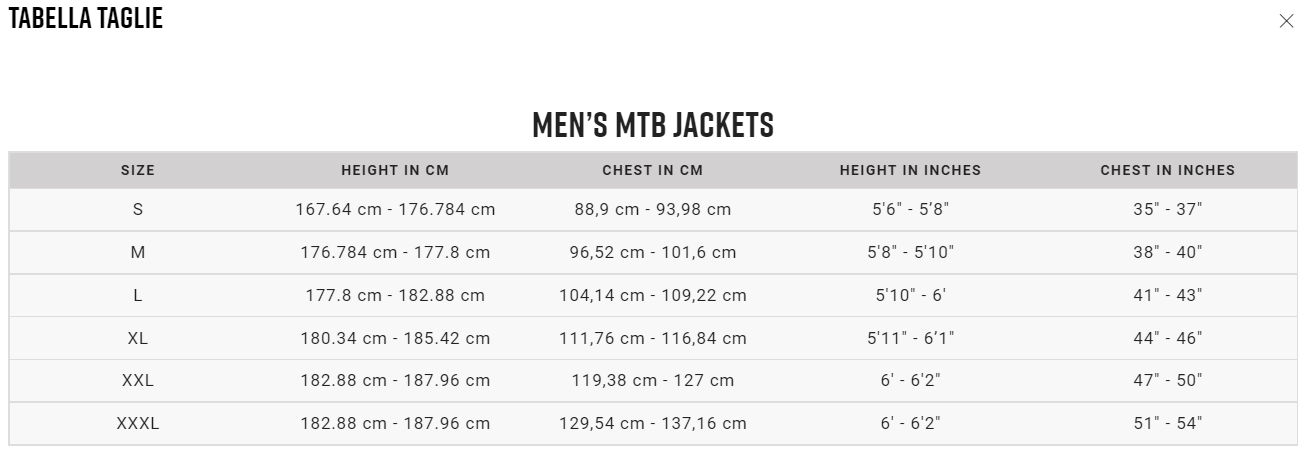The width and height of the screenshot is (1313, 450).
Task: Click the 88,9 cm - 93,98 cm chest cell
Action: tap(653, 210)
